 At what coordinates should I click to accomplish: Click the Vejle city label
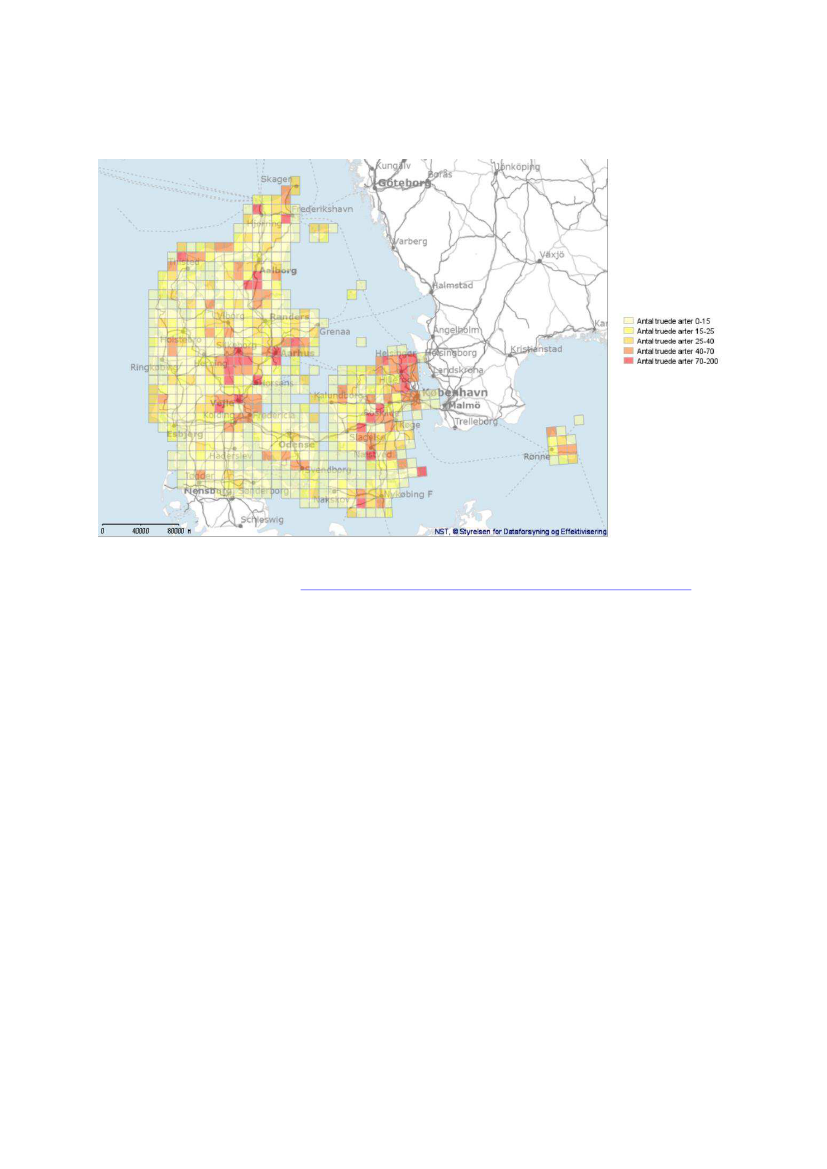pyautogui.click(x=223, y=404)
